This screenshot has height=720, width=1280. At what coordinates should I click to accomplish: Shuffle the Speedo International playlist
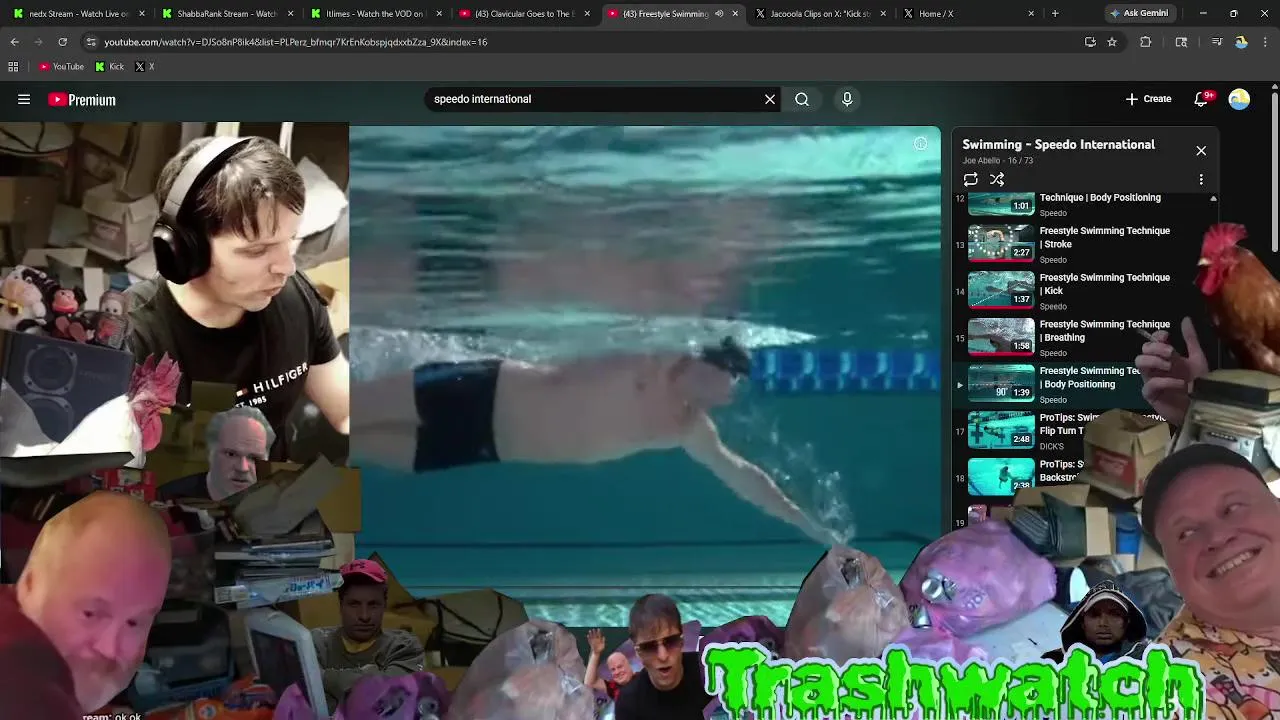coord(997,179)
